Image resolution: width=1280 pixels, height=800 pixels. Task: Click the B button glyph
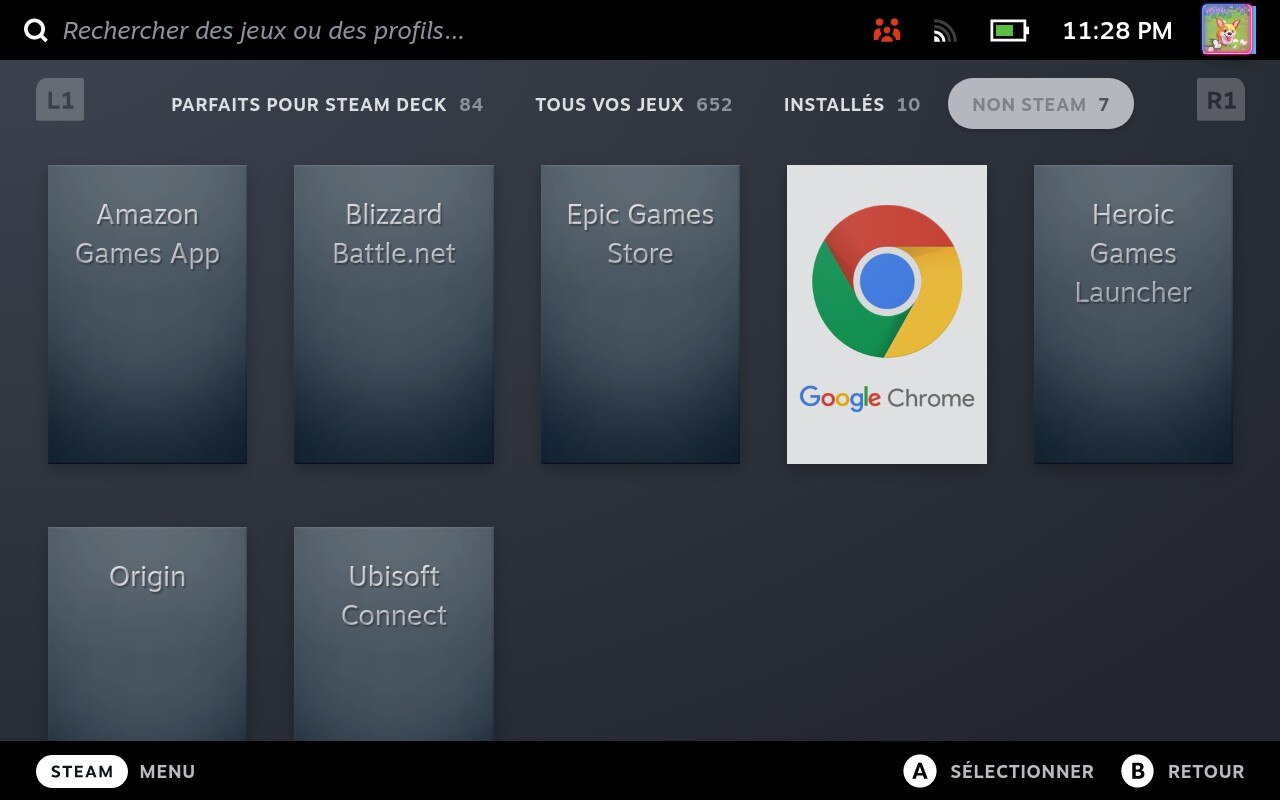1137,771
